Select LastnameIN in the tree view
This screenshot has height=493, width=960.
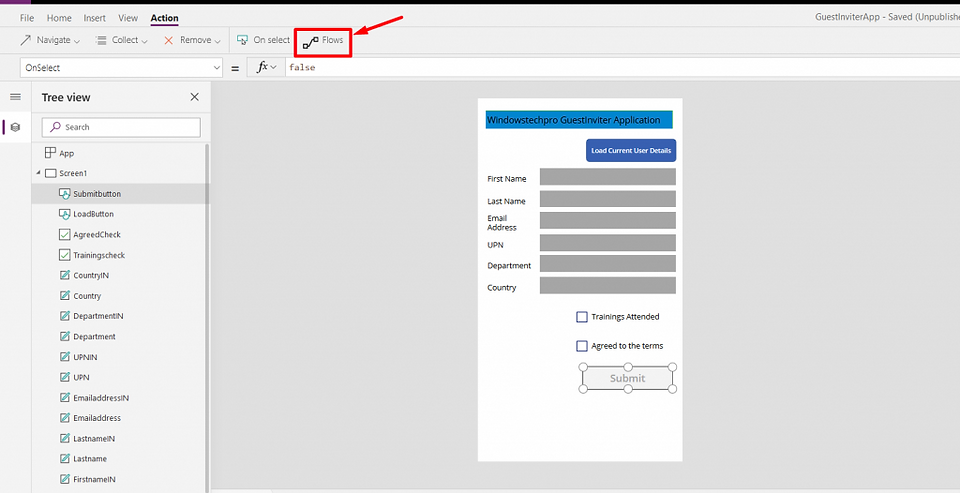coord(94,438)
